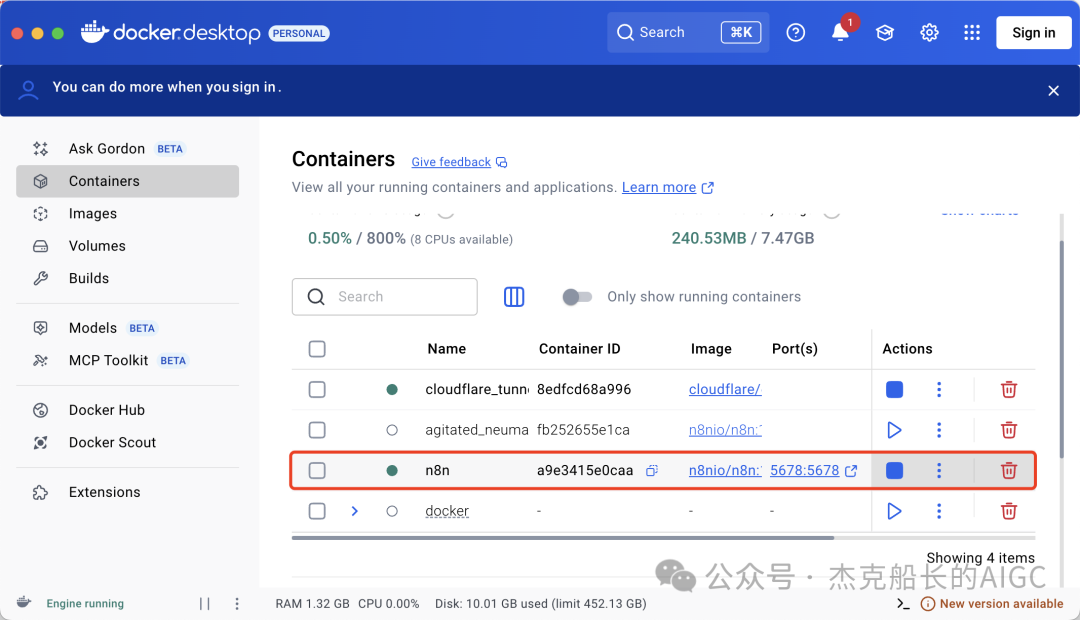Screen dimensions: 1080x620
Task: Click the Sign in button
Action: (1033, 32)
